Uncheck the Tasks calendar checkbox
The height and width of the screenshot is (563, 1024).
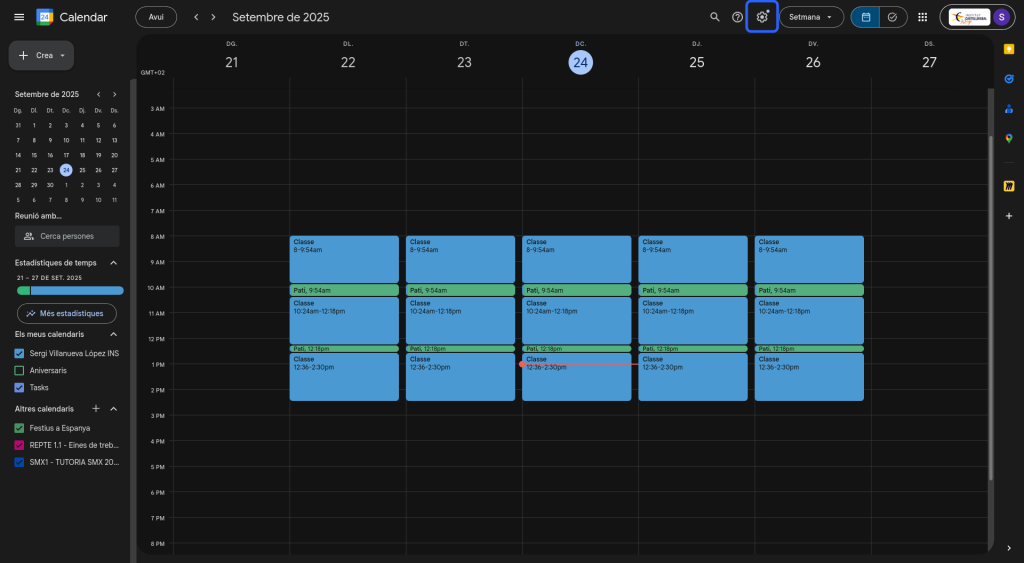(20, 387)
